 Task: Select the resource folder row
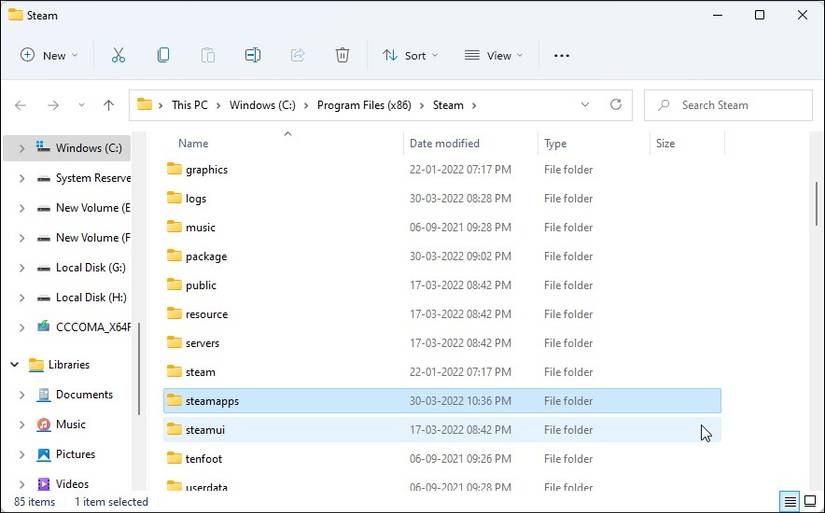pyautogui.click(x=442, y=314)
